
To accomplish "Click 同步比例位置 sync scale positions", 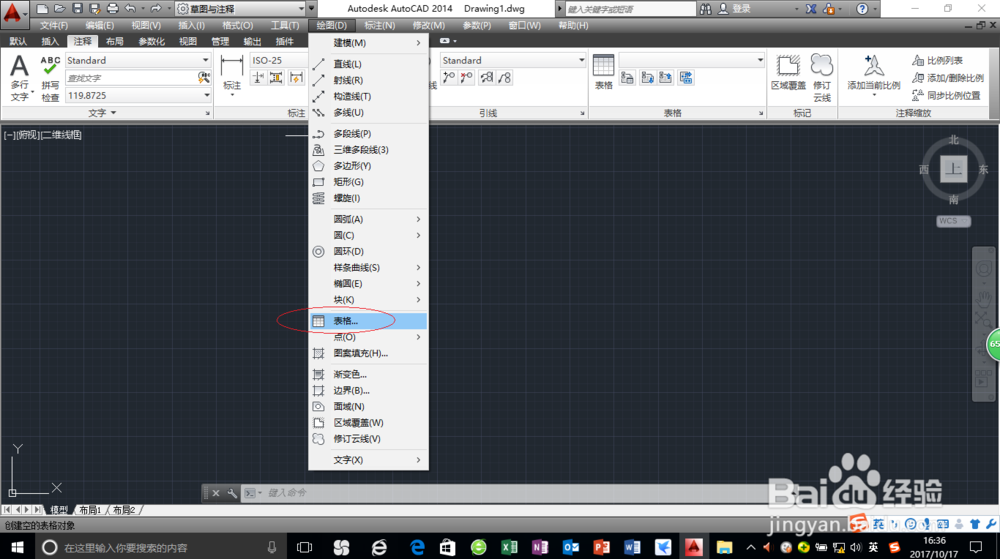I will (946, 96).
